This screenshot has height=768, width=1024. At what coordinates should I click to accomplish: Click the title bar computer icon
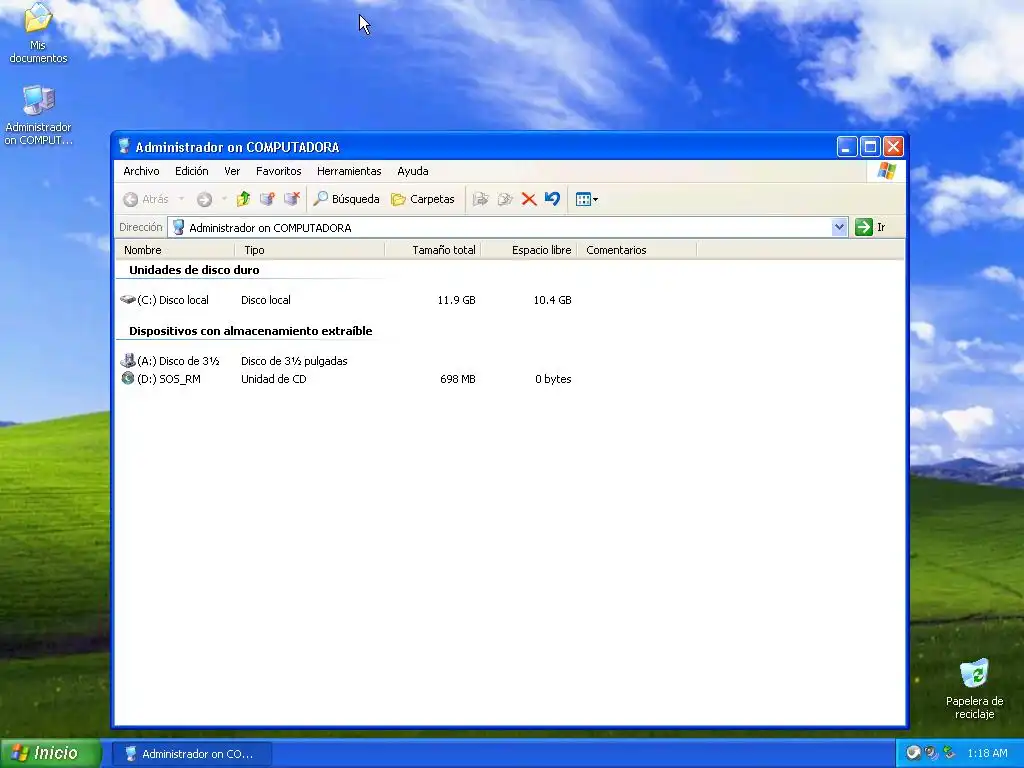[x=124, y=146]
